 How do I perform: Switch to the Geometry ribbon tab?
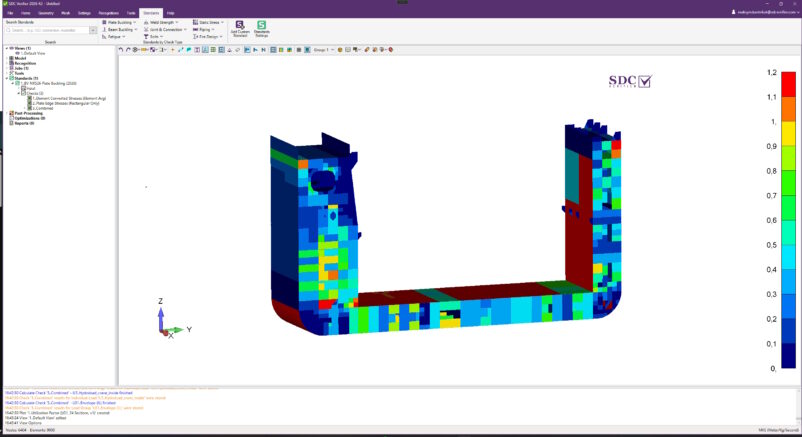(46, 13)
